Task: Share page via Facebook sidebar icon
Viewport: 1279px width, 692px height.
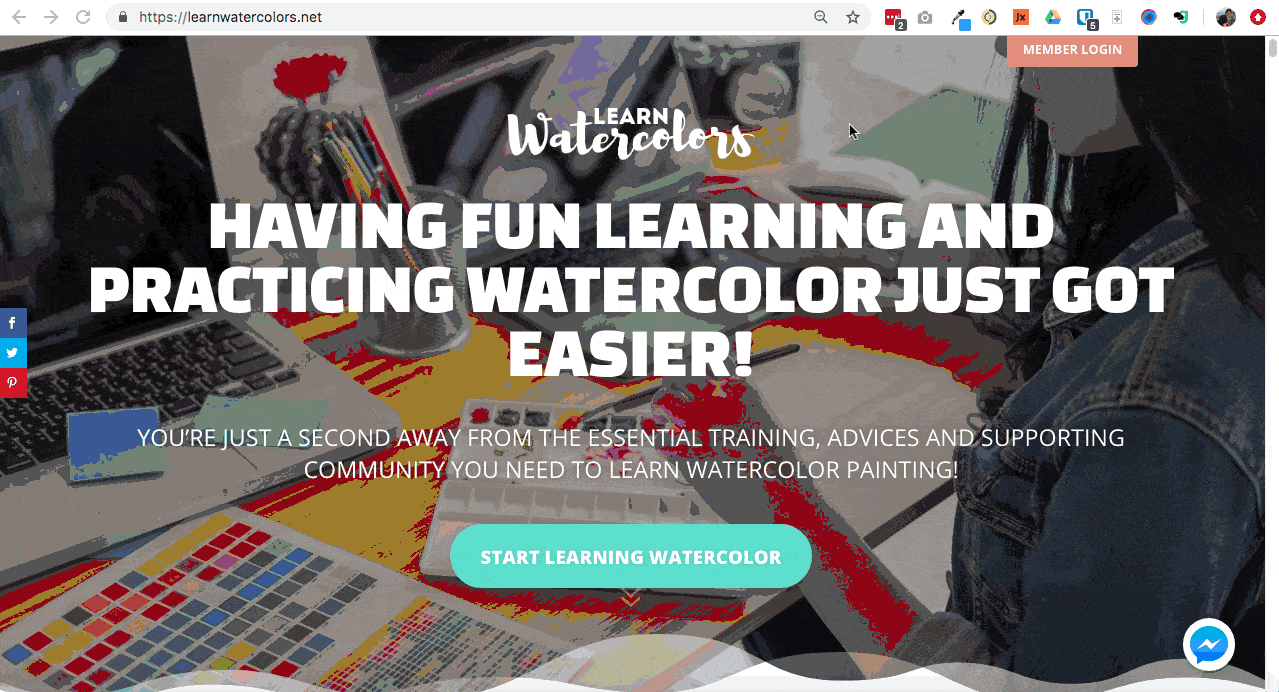Action: point(13,323)
